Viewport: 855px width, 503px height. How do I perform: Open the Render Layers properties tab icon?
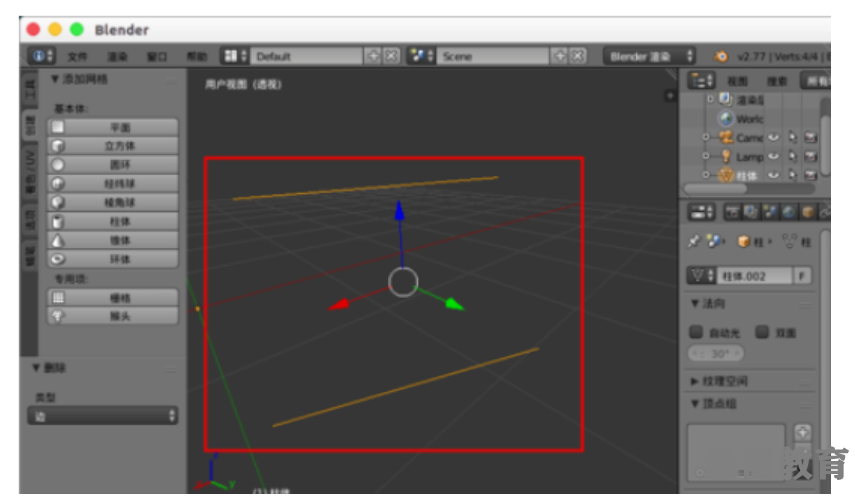coord(751,212)
